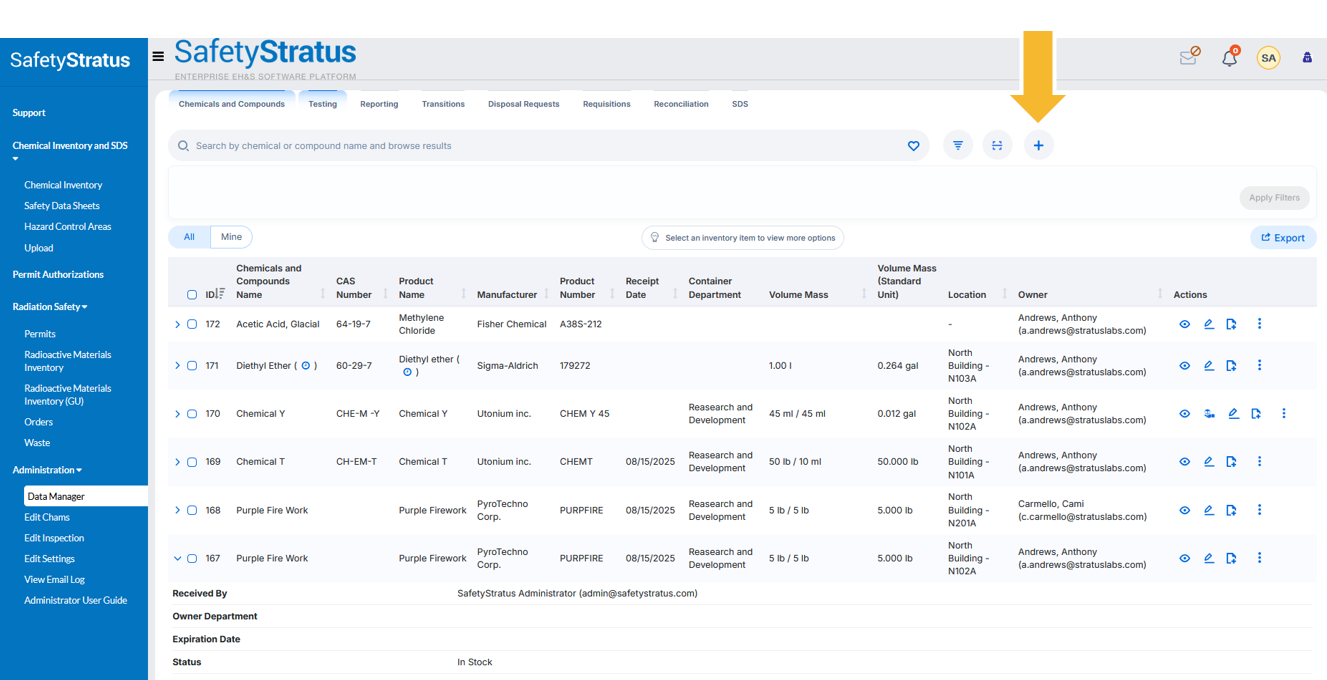Open more options for Diethyl Ether row
Screen dimensions: 1327x680
click(1260, 366)
